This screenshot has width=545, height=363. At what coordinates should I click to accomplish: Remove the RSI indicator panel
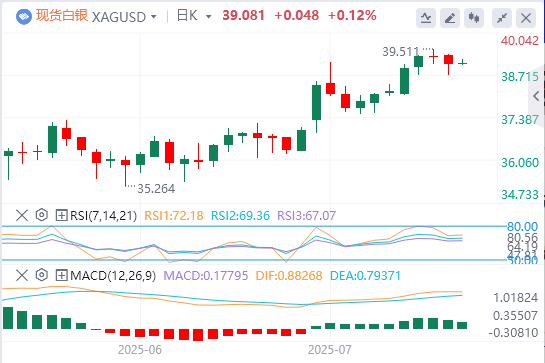pyautogui.click(x=22, y=215)
